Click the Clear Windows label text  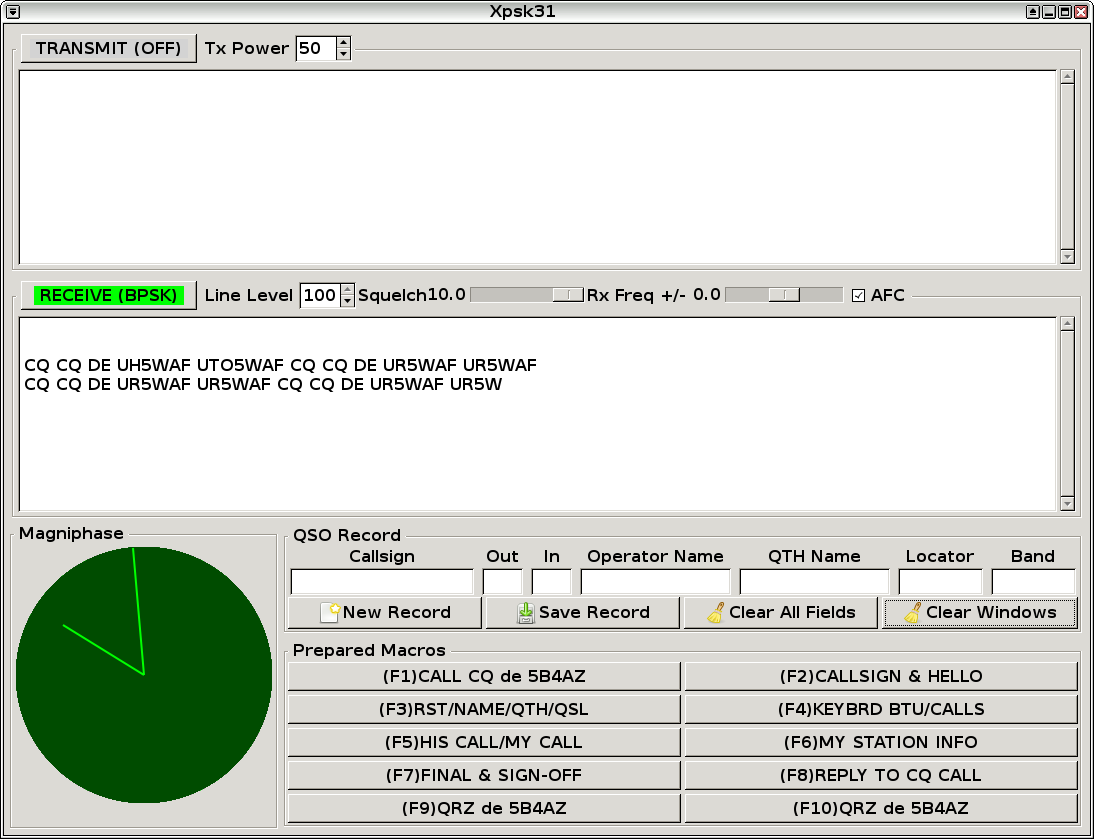(991, 612)
